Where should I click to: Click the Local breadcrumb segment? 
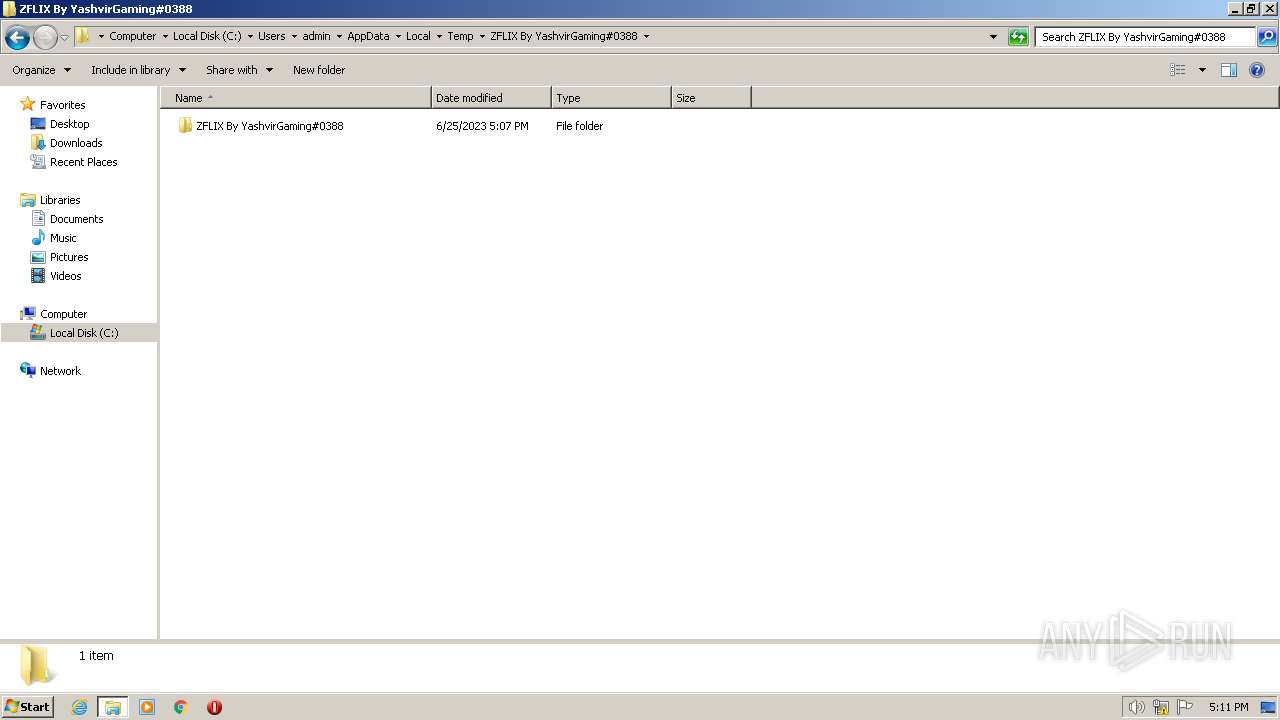418,36
